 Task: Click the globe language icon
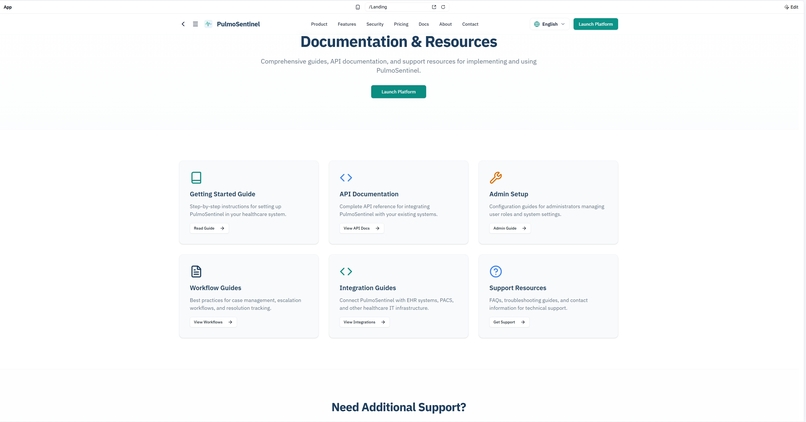pos(537,24)
